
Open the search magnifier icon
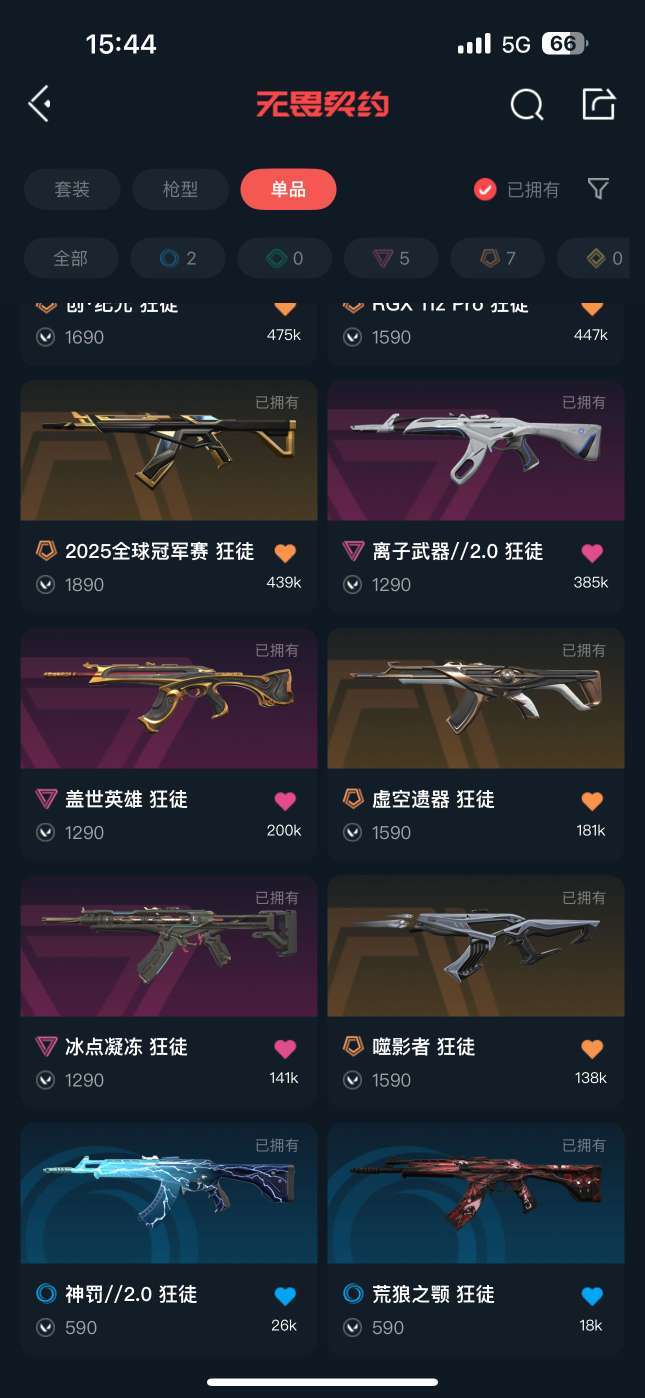click(526, 104)
